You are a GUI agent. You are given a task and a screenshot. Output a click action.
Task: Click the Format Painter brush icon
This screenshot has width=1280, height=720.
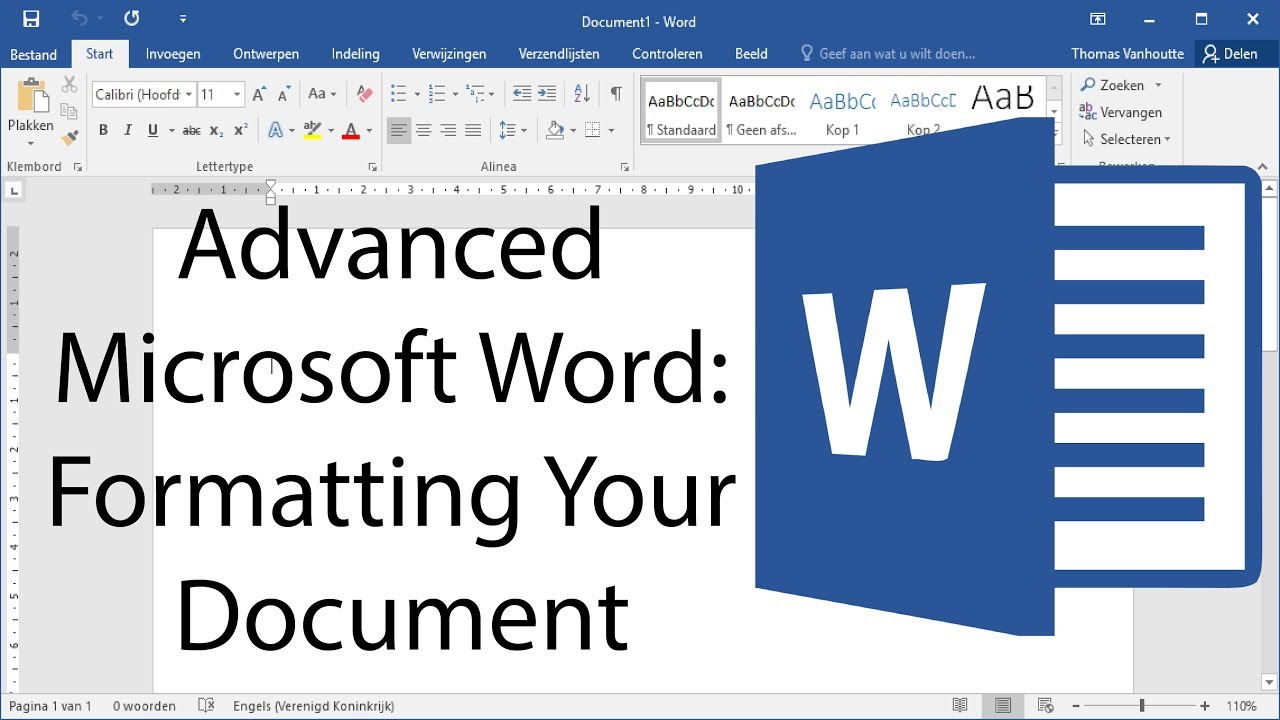[x=69, y=138]
